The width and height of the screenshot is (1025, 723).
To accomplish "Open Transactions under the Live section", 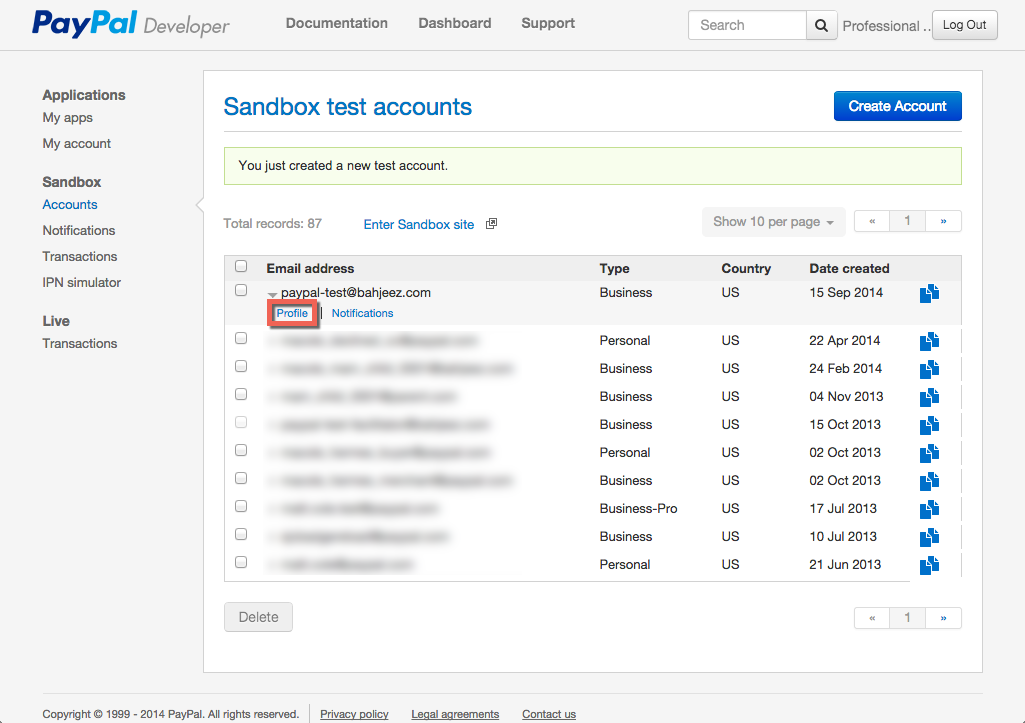I will (x=80, y=344).
